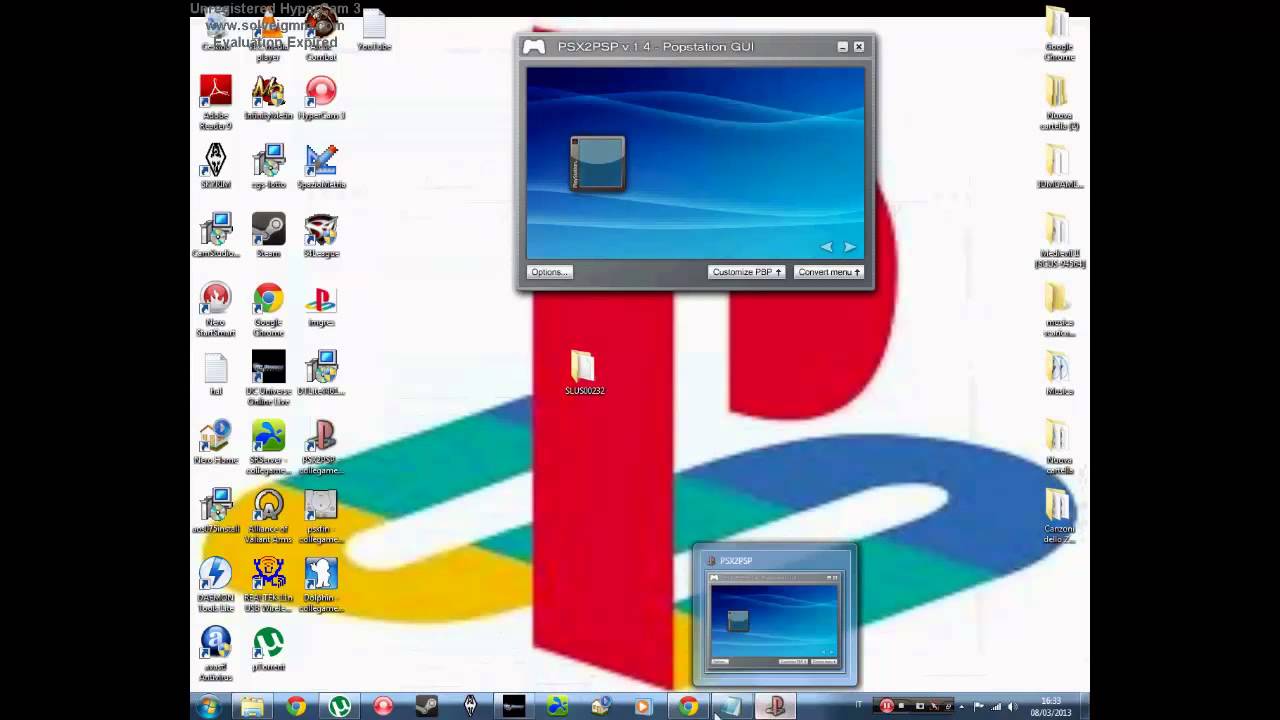Open Nero Home desktop shortcut
The image size is (1280, 720).
[x=216, y=442]
